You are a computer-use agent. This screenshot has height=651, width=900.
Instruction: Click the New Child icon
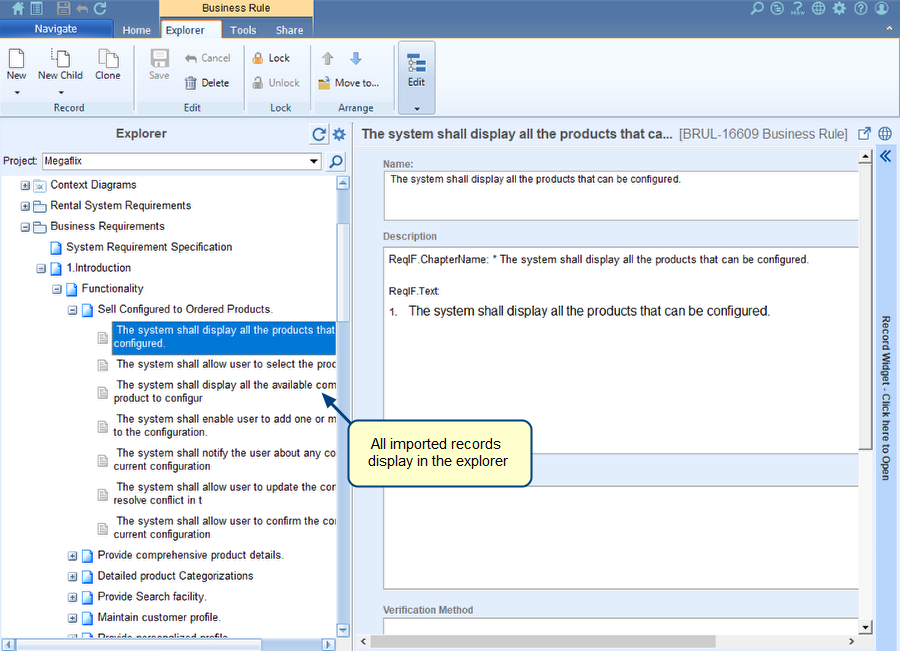60,59
